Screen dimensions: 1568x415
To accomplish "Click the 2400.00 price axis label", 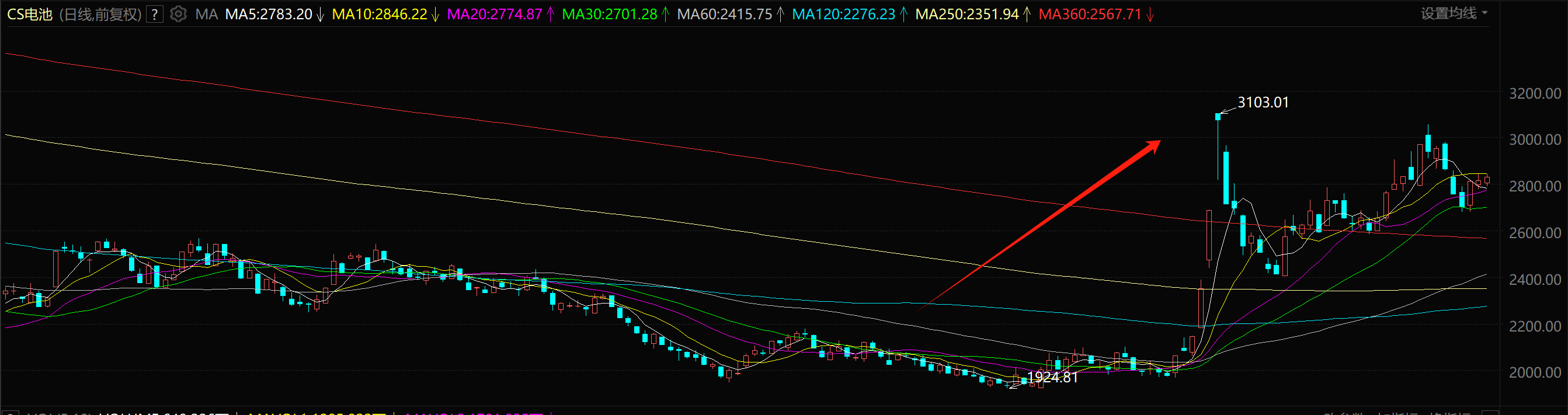I will (x=1535, y=280).
